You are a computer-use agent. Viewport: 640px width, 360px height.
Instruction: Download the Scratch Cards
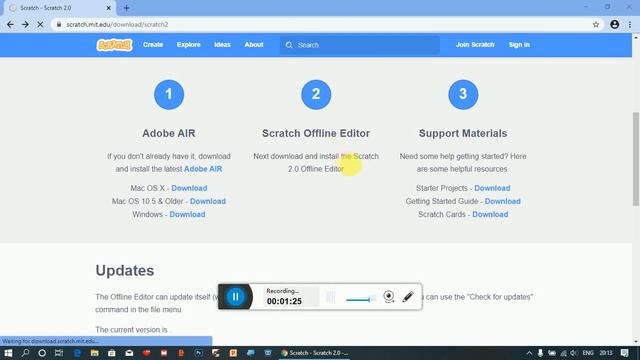pos(490,214)
